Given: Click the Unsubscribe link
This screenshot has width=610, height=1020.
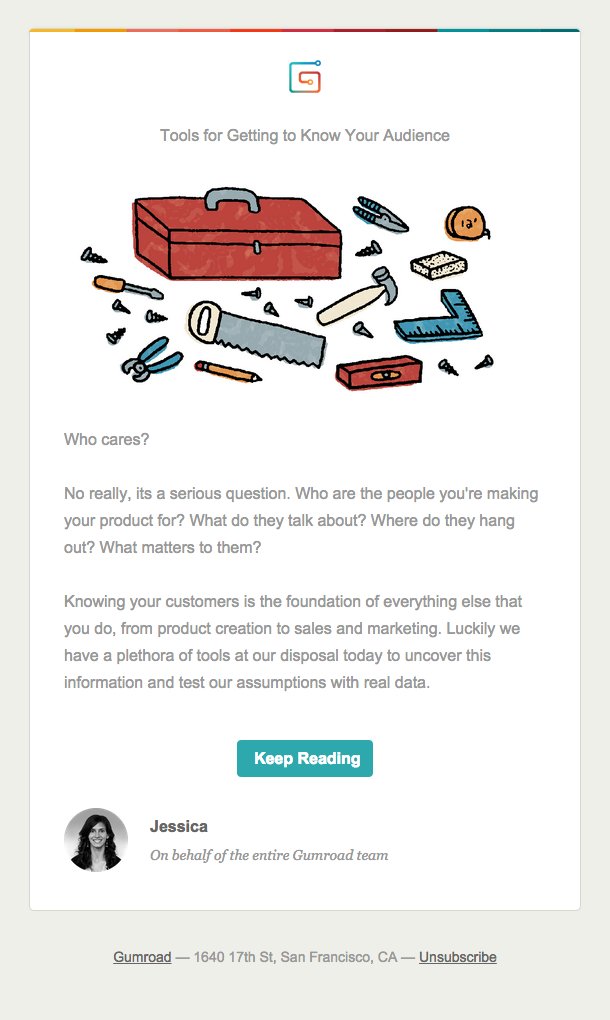Looking at the screenshot, I should coord(458,957).
